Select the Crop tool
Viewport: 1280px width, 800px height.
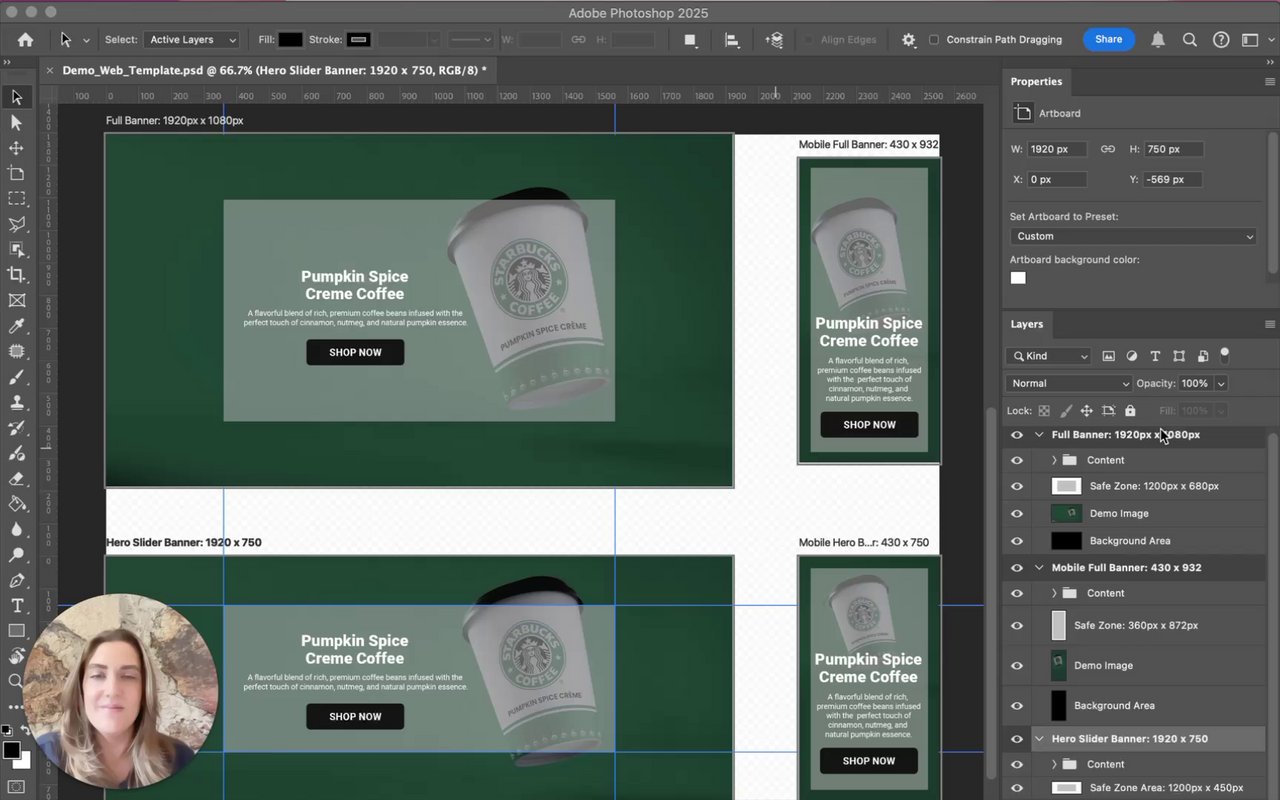pyautogui.click(x=16, y=275)
